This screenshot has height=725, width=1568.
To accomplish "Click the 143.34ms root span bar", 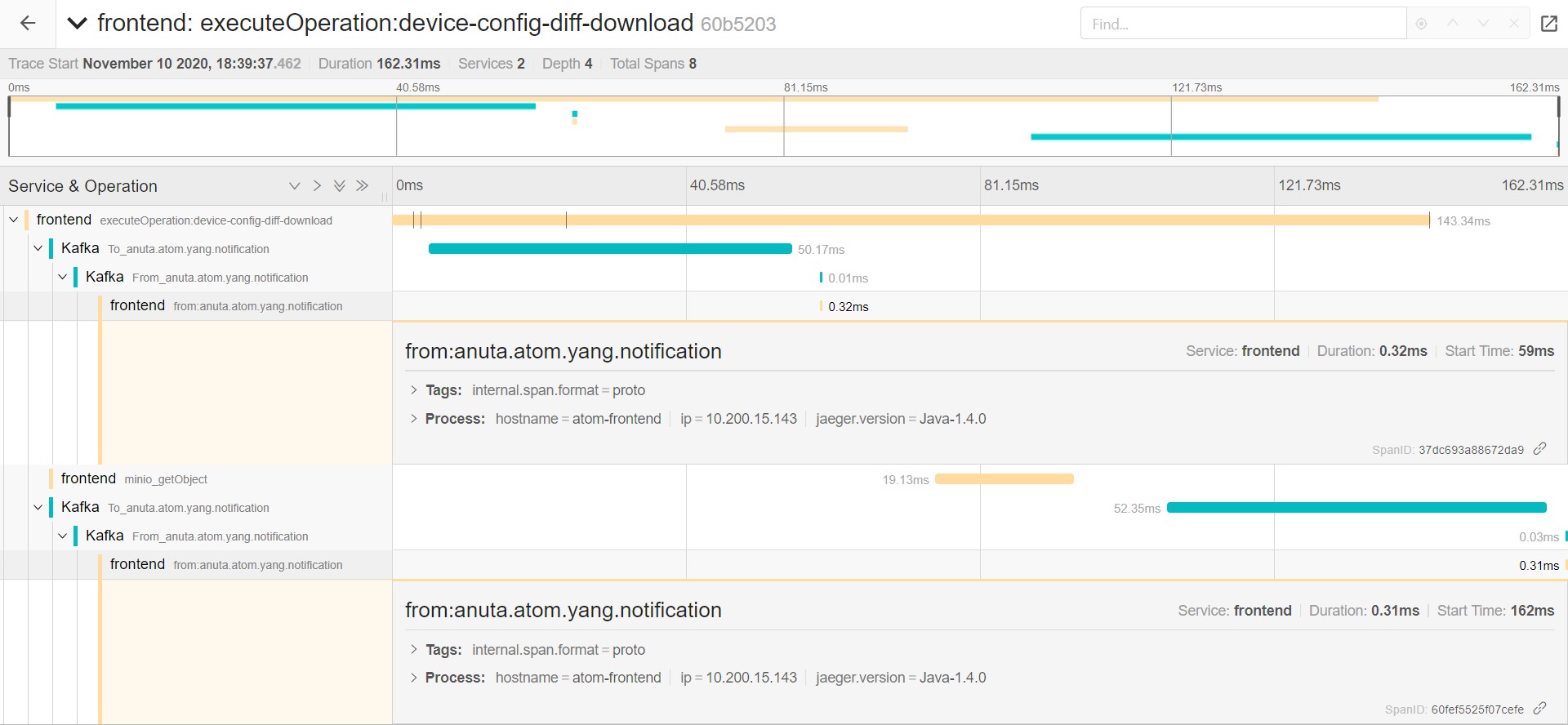I will (911, 220).
